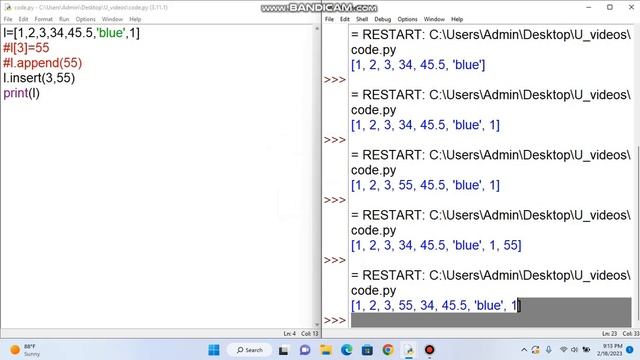Image resolution: width=640 pixels, height=360 pixels.
Task: Click the code.py editor title bar icon
Action: pos(8,7)
